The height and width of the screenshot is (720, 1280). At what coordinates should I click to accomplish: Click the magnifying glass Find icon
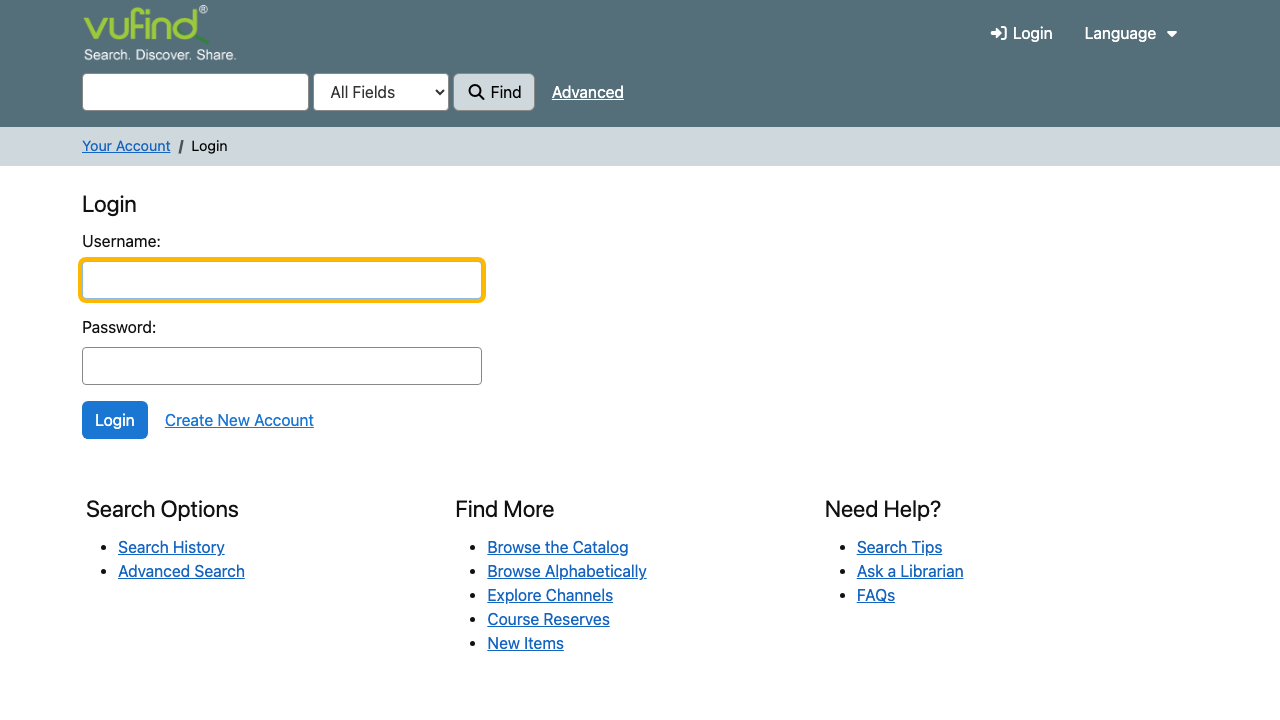476,92
